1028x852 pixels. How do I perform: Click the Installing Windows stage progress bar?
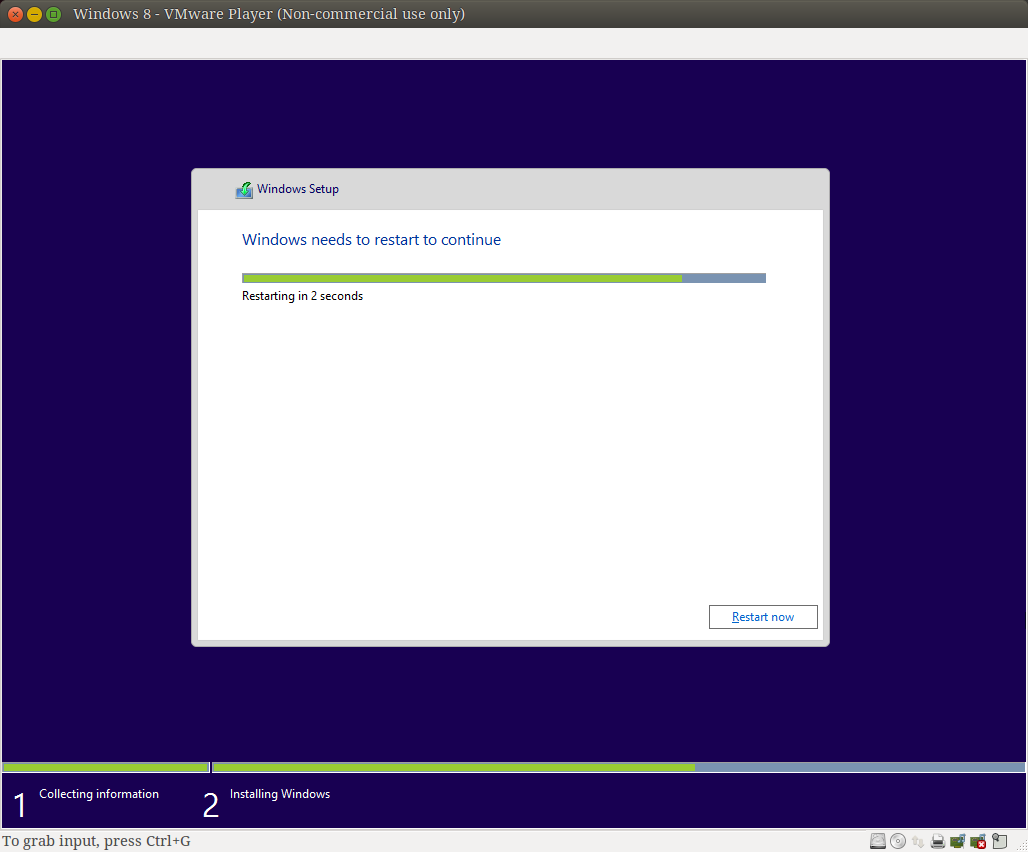click(x=618, y=767)
